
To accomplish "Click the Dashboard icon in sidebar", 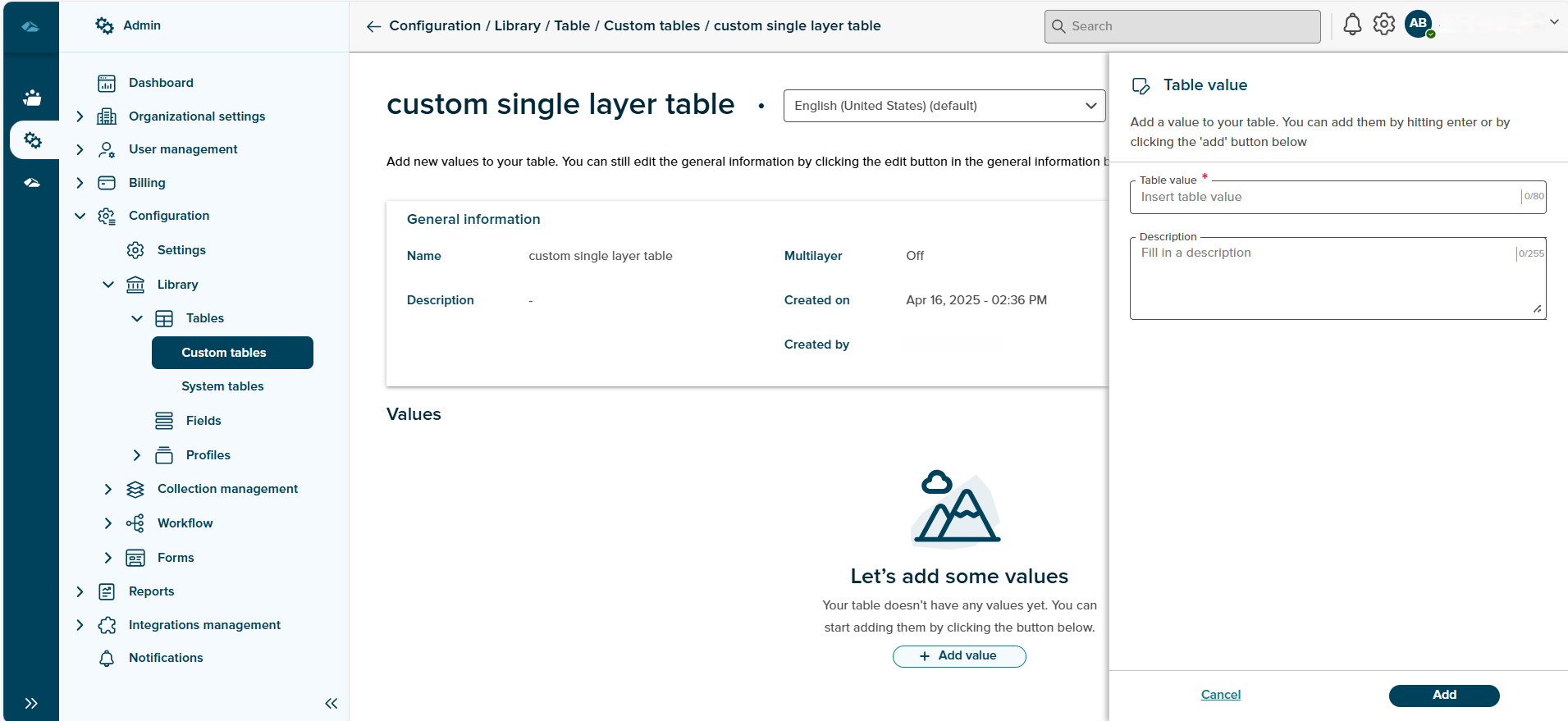I will click(x=107, y=83).
